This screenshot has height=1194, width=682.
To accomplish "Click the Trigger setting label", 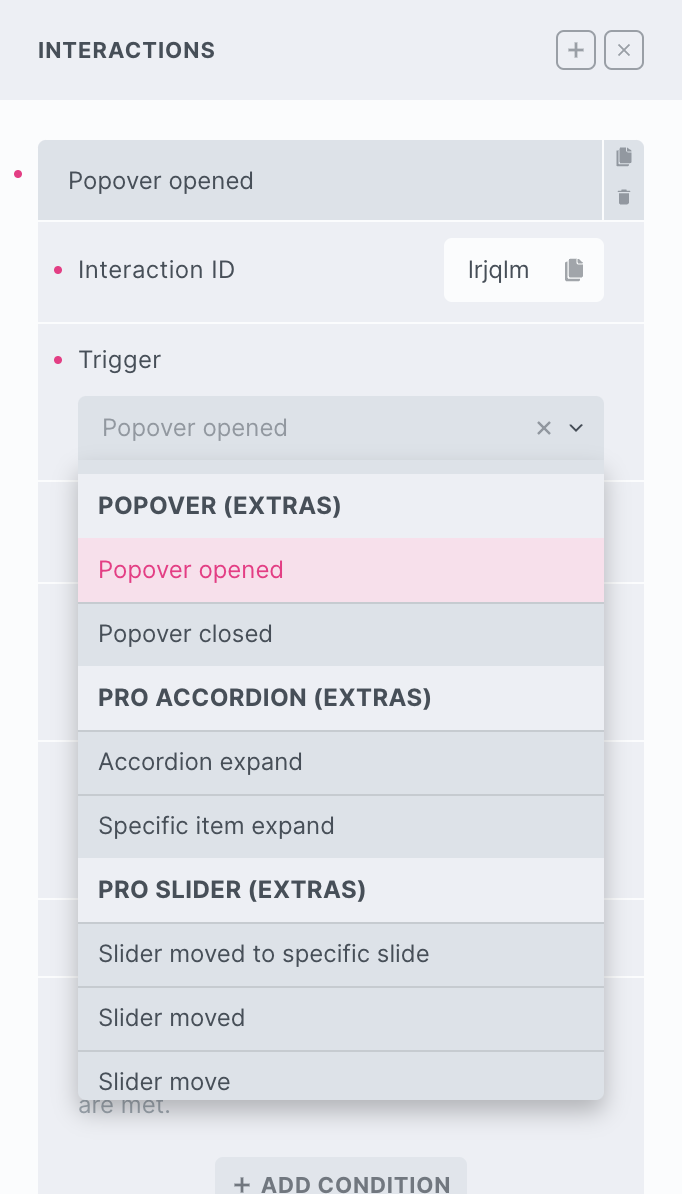I will [120, 360].
